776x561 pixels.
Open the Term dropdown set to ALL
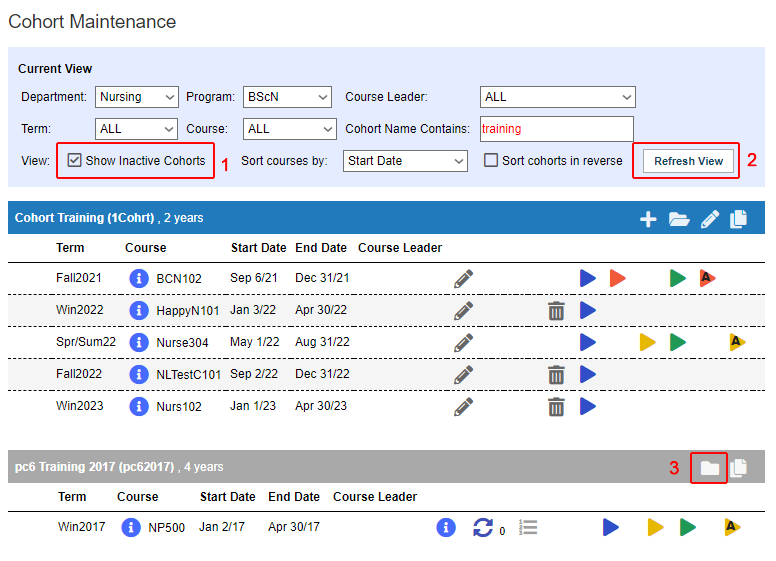(136, 129)
